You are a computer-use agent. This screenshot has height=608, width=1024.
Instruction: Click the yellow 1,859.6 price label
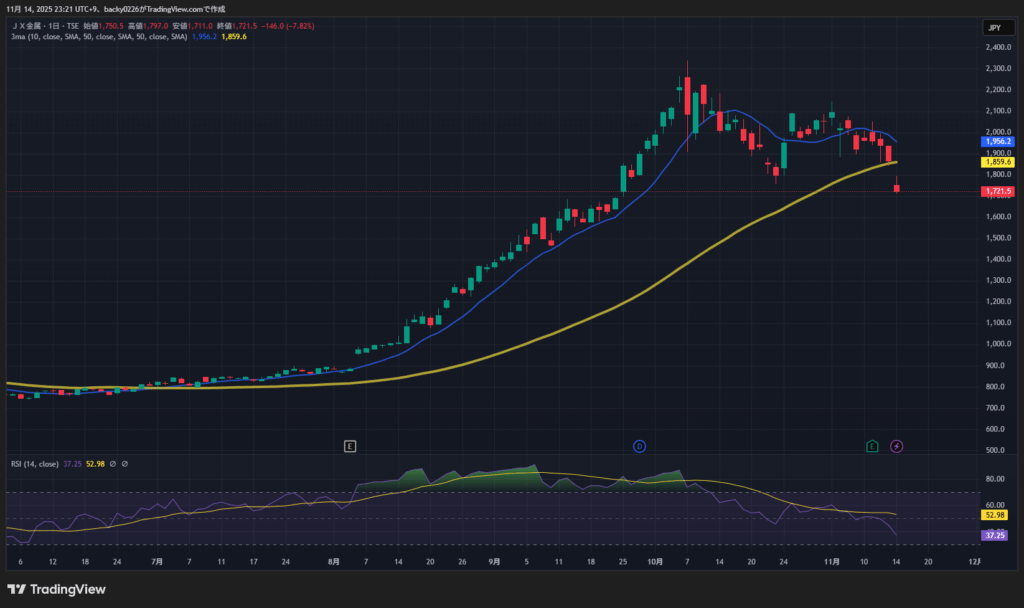(998, 161)
